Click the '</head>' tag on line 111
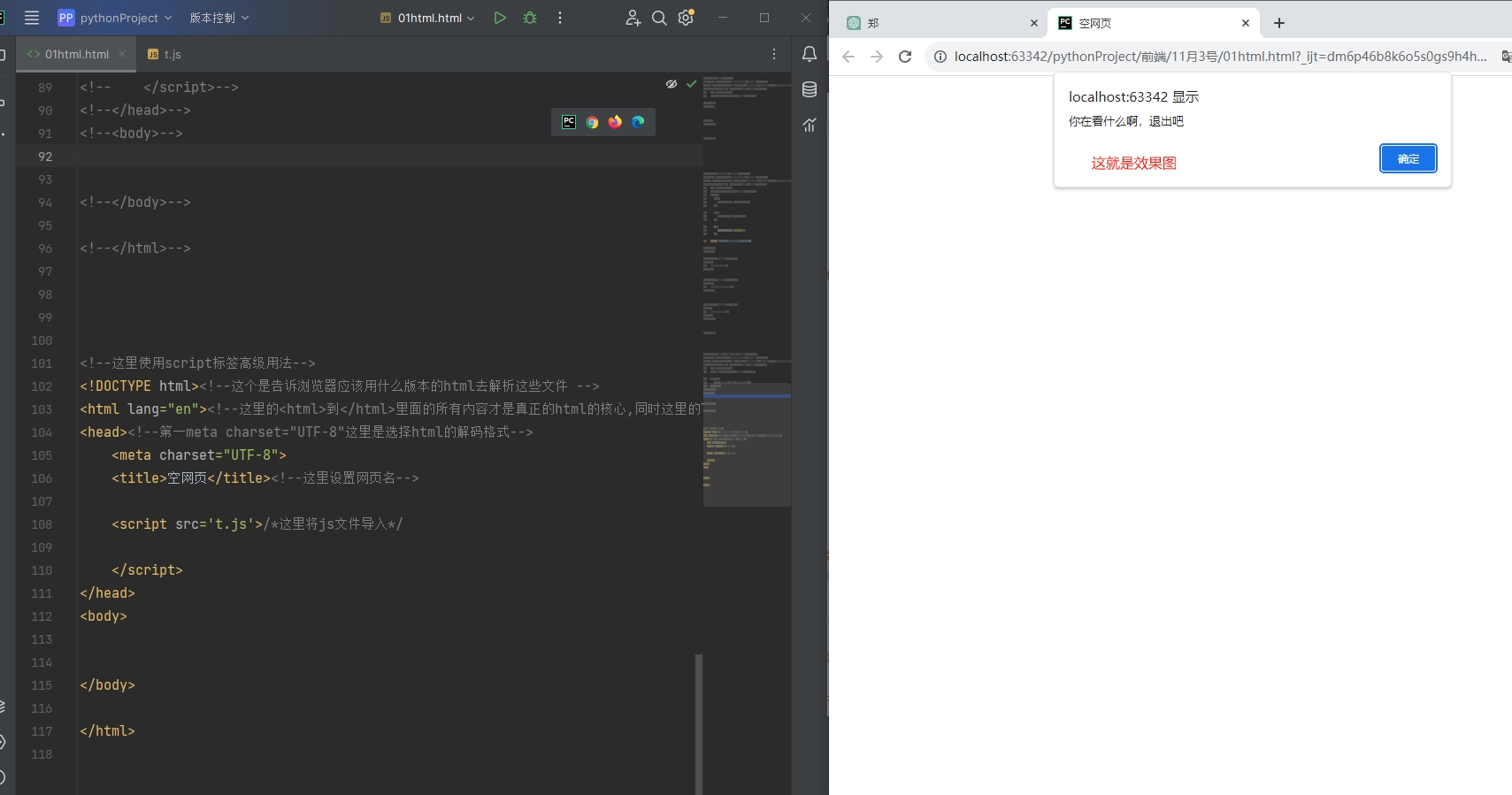This screenshot has width=1512, height=795. tap(107, 593)
